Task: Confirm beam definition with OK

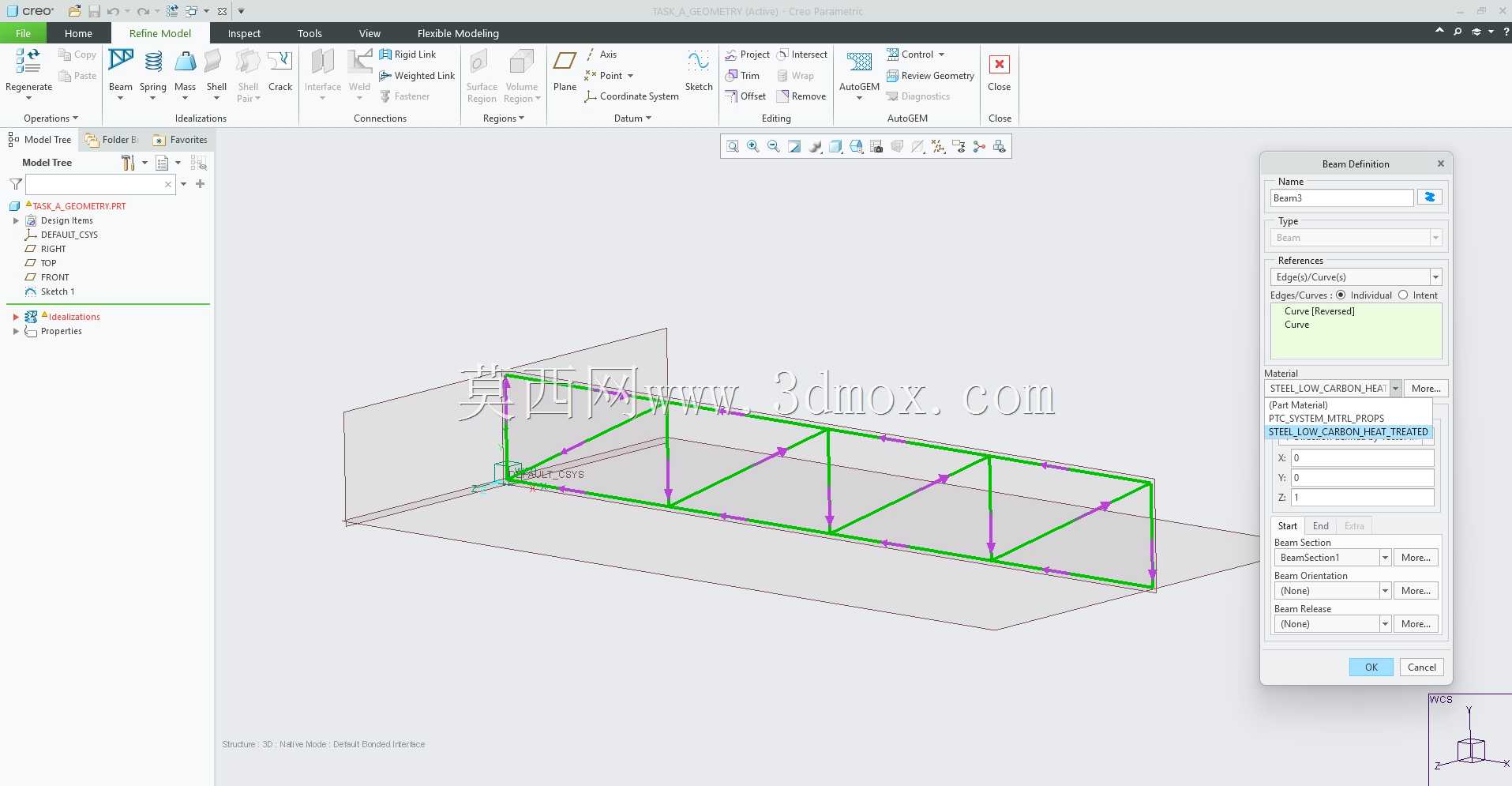Action: click(1371, 668)
